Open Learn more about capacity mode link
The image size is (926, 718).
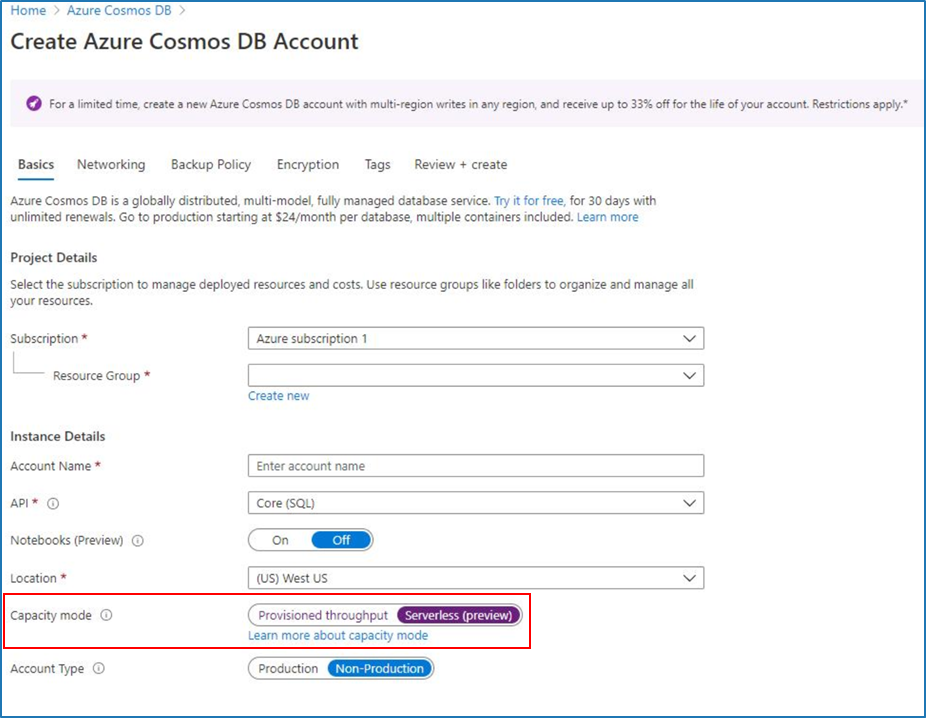(x=338, y=636)
